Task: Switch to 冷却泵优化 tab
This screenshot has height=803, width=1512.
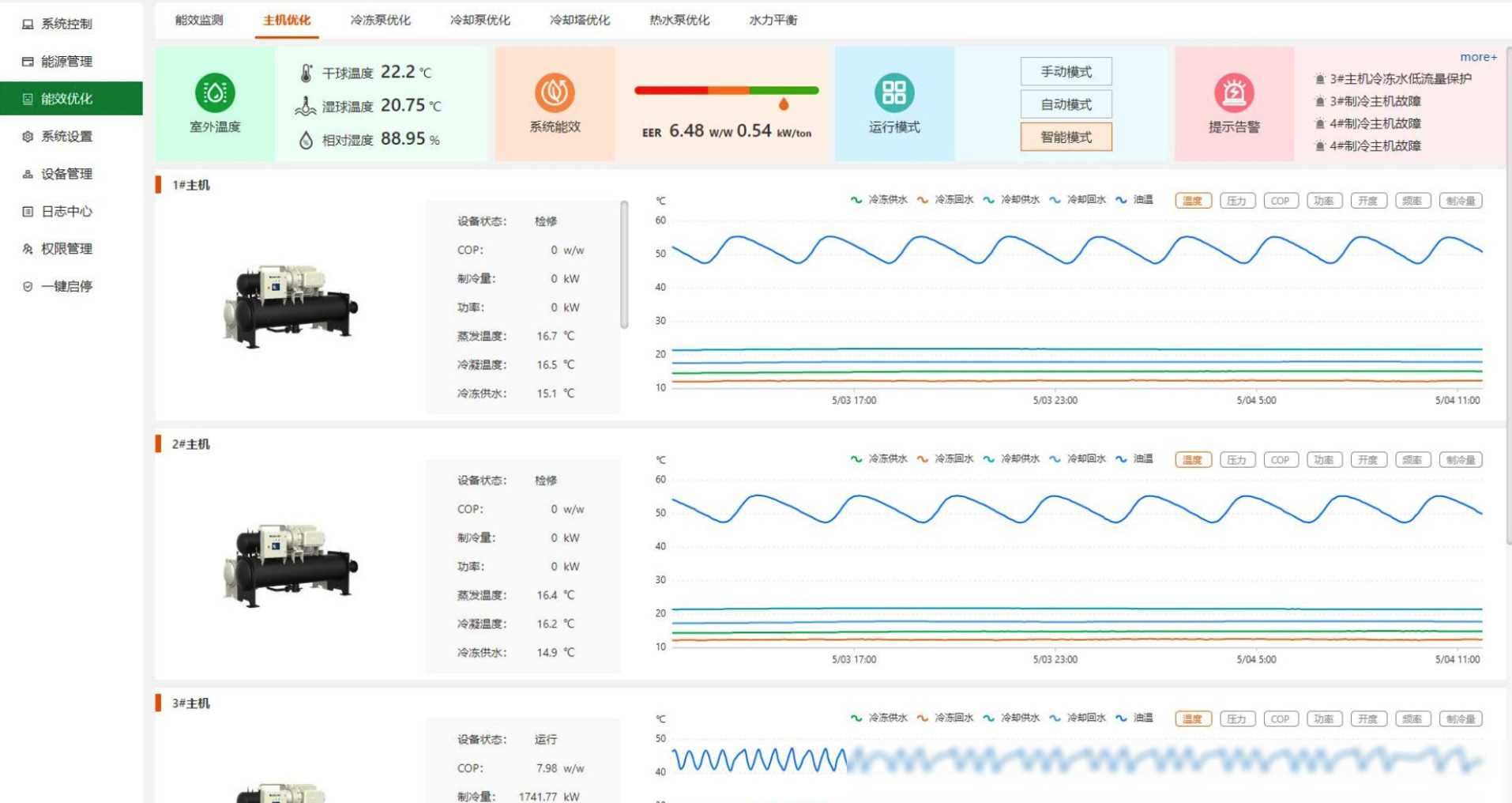Action: click(x=480, y=20)
